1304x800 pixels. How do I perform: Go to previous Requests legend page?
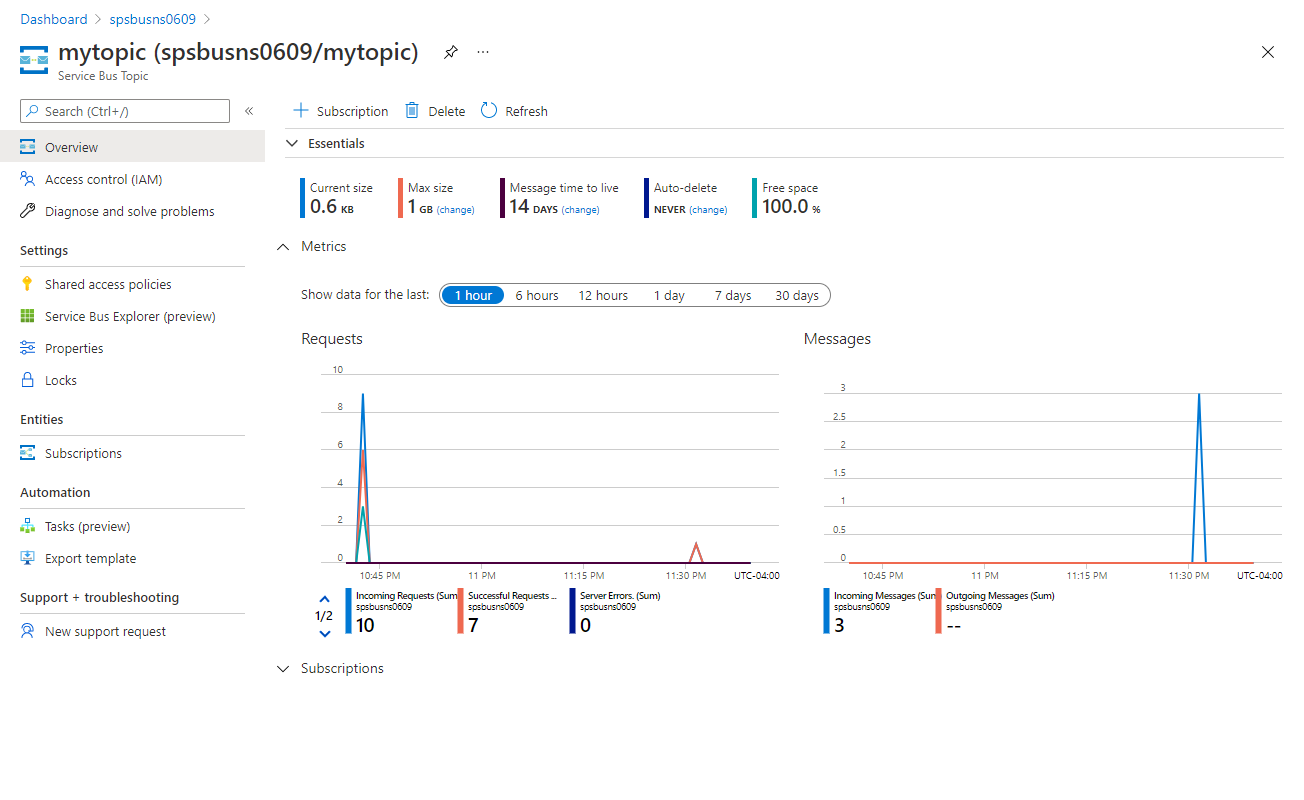(x=324, y=599)
